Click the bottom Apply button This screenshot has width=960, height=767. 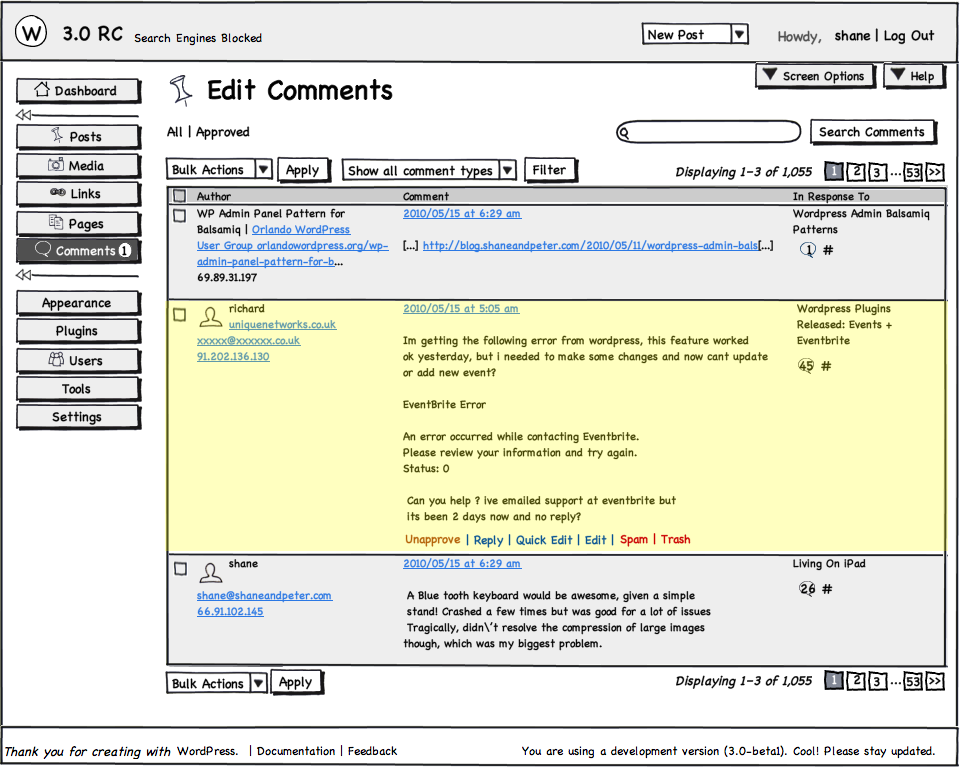pyautogui.click(x=296, y=682)
